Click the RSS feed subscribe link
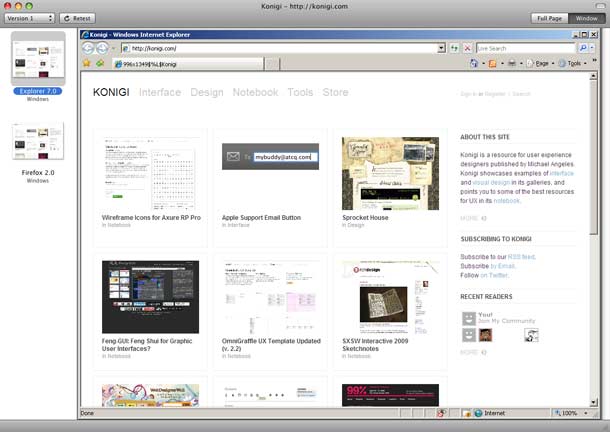Screen dimensions: 610x432 pyautogui.click(x=521, y=257)
